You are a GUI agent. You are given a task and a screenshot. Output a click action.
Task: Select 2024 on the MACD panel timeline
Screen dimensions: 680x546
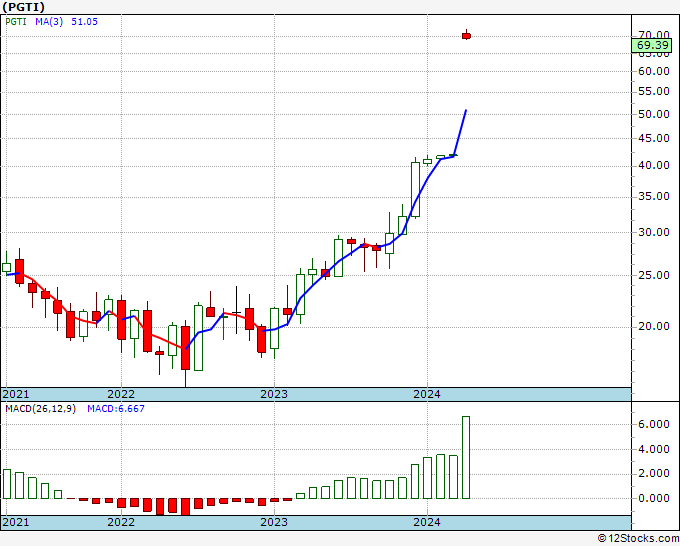427,522
